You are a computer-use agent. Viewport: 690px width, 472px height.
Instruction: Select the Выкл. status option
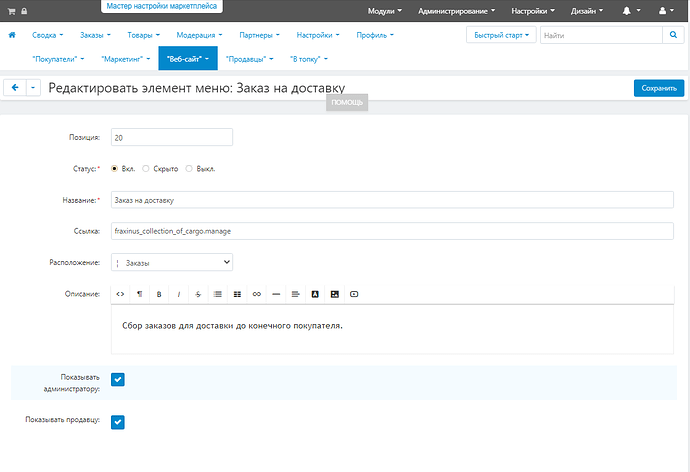click(x=189, y=168)
